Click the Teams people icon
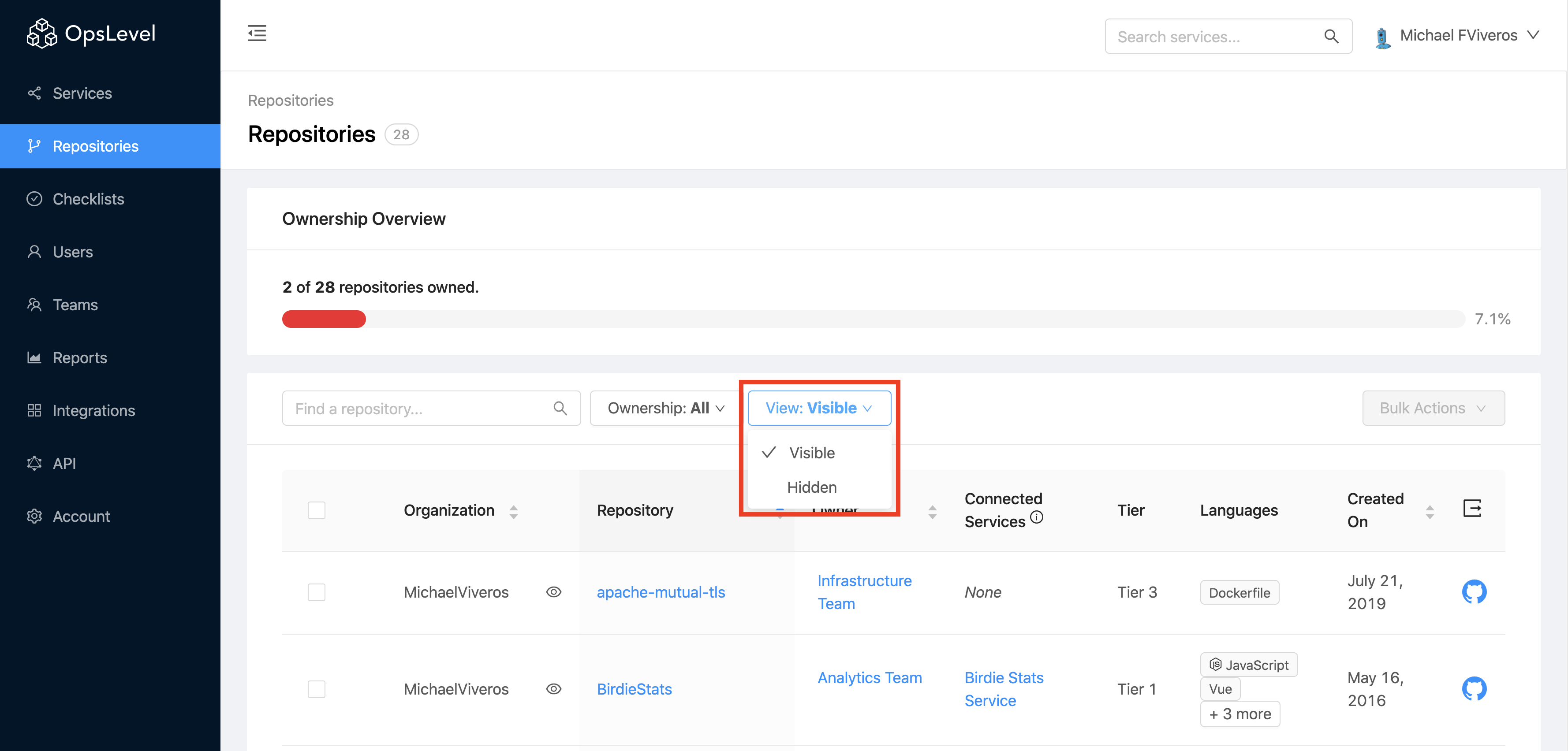1568x751 pixels. pyautogui.click(x=34, y=304)
